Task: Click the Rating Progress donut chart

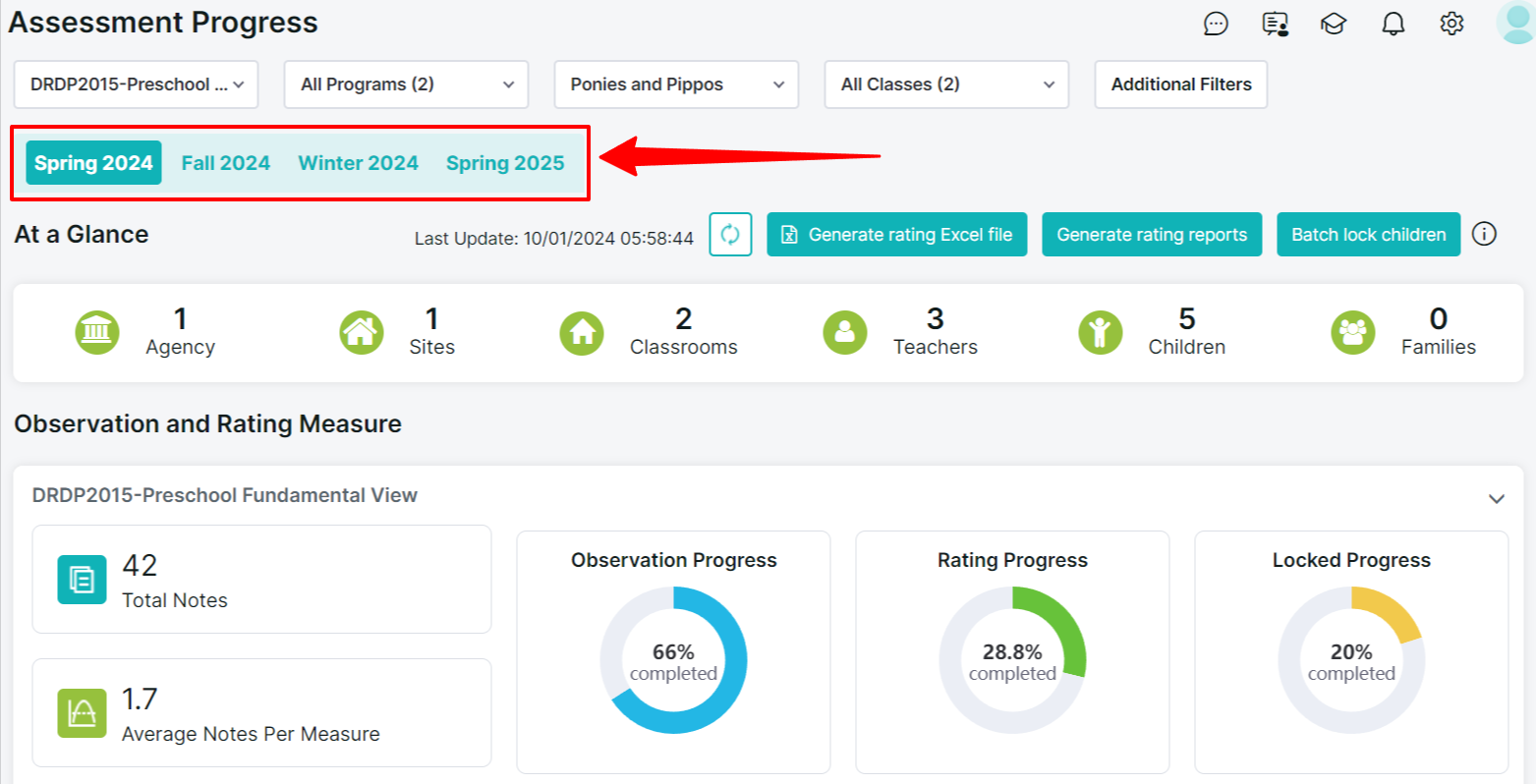Action: click(x=1013, y=660)
